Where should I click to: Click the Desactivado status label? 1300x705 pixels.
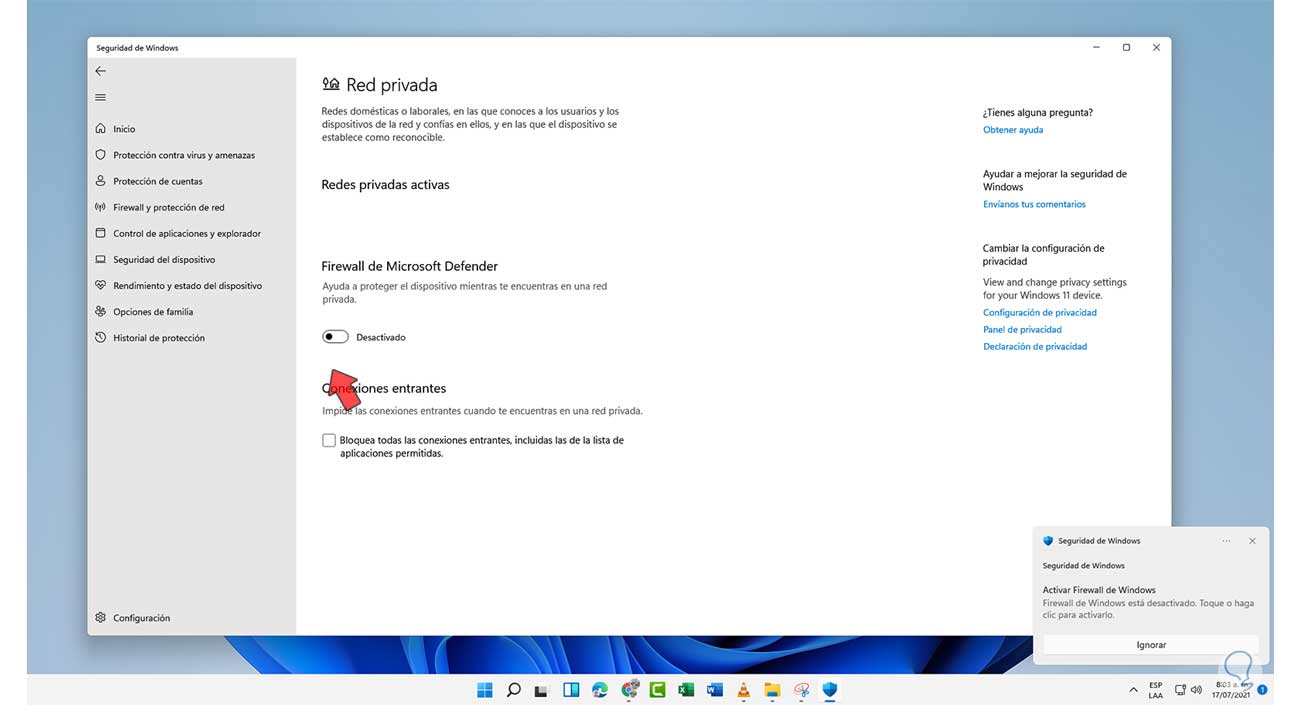(381, 338)
